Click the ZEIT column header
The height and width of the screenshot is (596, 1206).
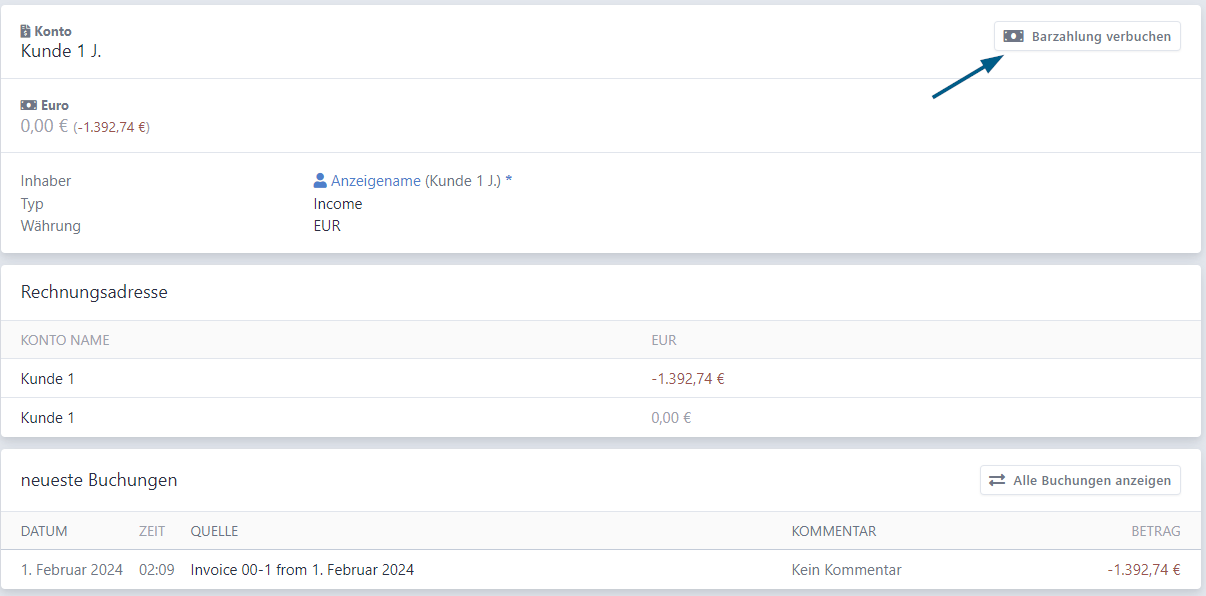coord(152,531)
